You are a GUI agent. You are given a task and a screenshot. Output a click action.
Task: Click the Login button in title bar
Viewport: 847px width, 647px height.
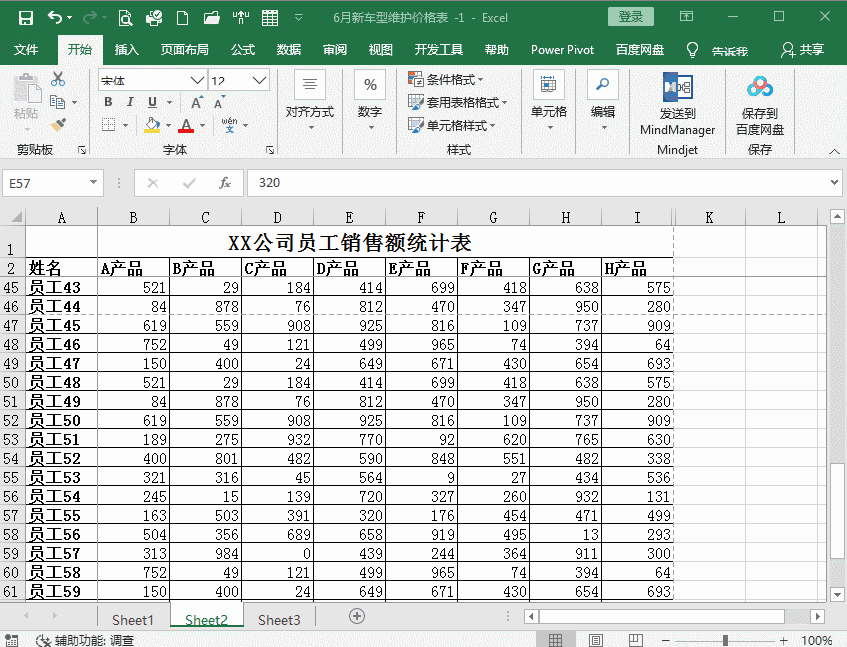coord(630,17)
